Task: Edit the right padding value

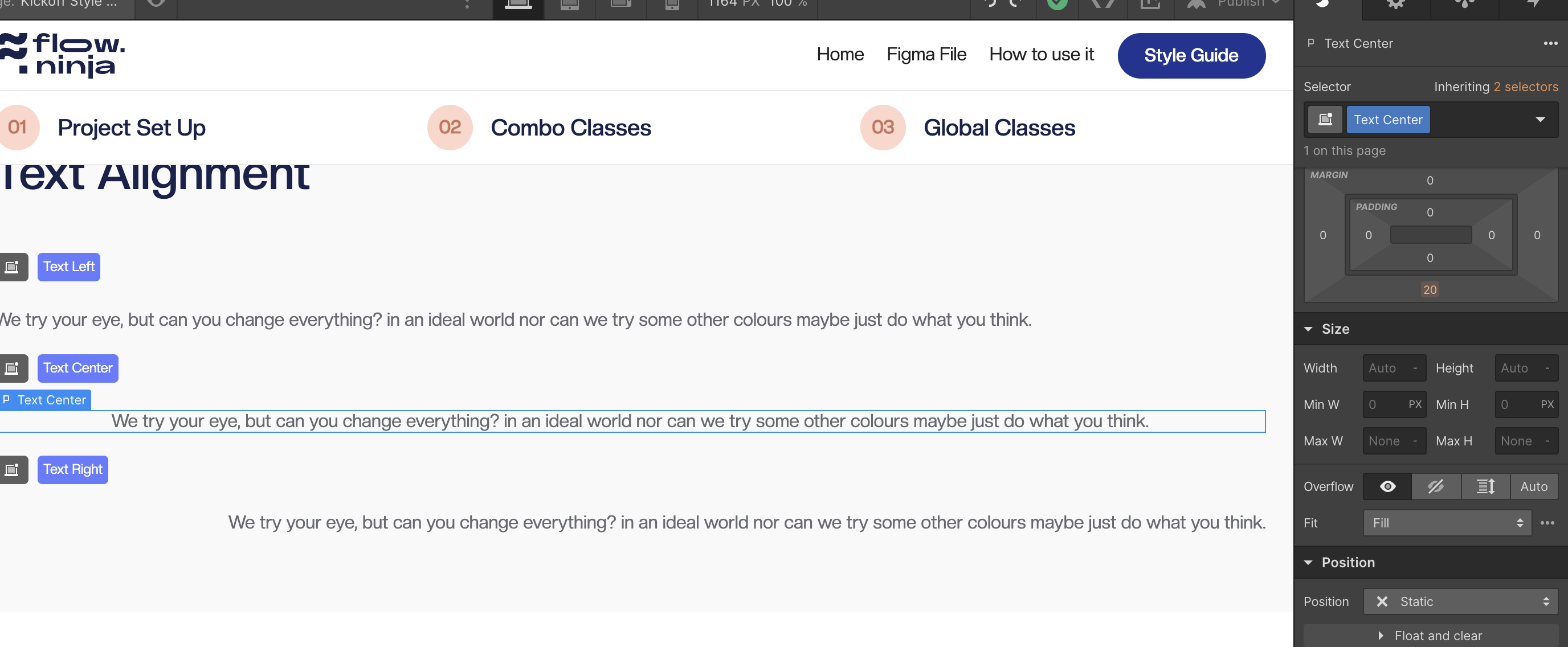Action: coord(1491,235)
